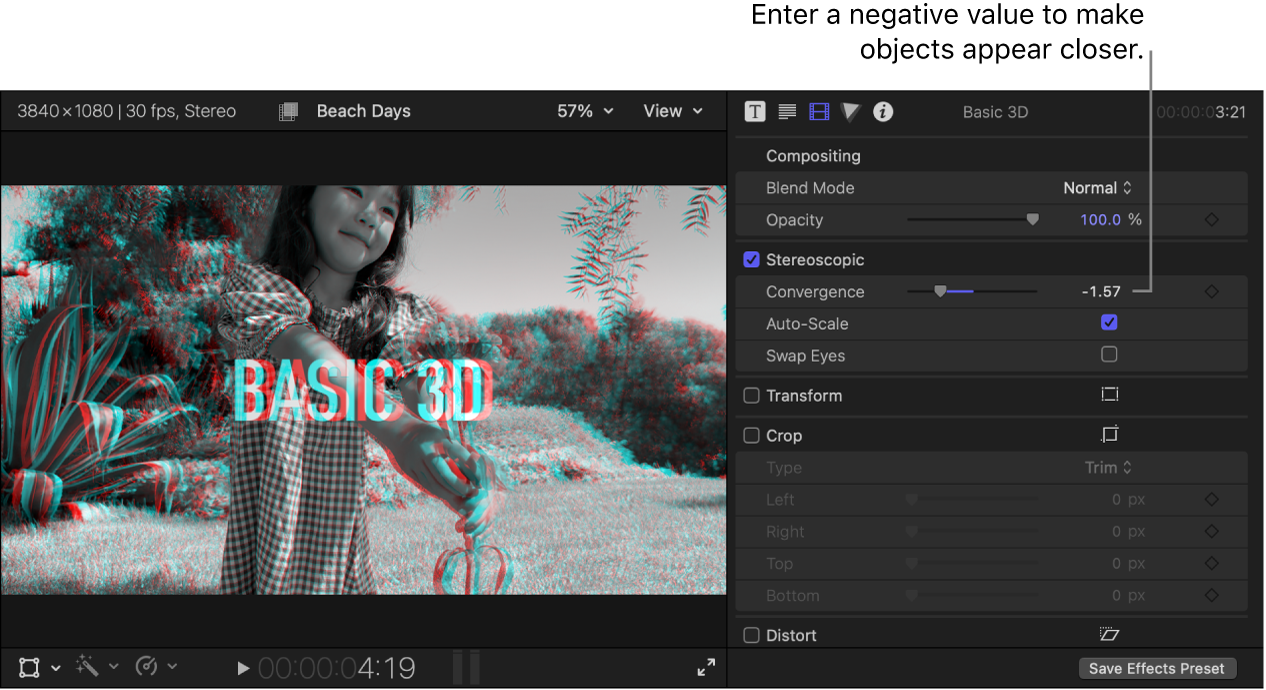Open the View menu in the viewer
This screenshot has width=1266, height=690.
click(x=672, y=111)
